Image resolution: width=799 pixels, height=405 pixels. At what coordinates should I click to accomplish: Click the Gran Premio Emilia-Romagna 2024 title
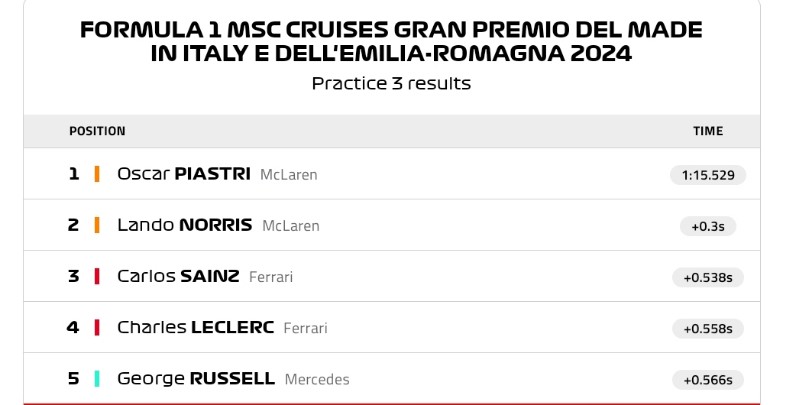point(391,41)
